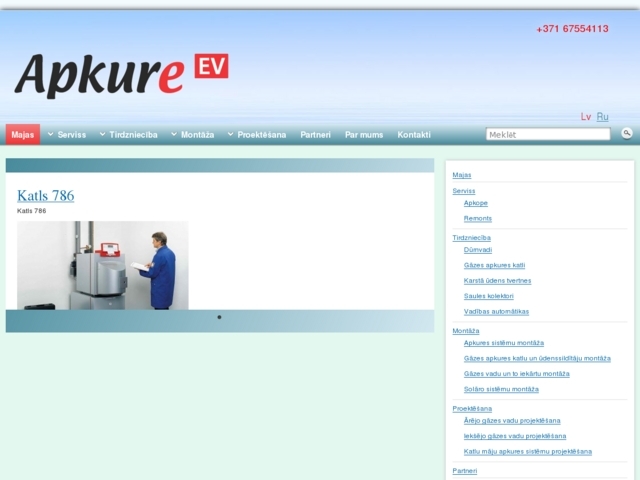This screenshot has height=480, width=640.
Task: Open Gāzes apkures katlu un ūdenssildītāju montāža
Action: 537,358
